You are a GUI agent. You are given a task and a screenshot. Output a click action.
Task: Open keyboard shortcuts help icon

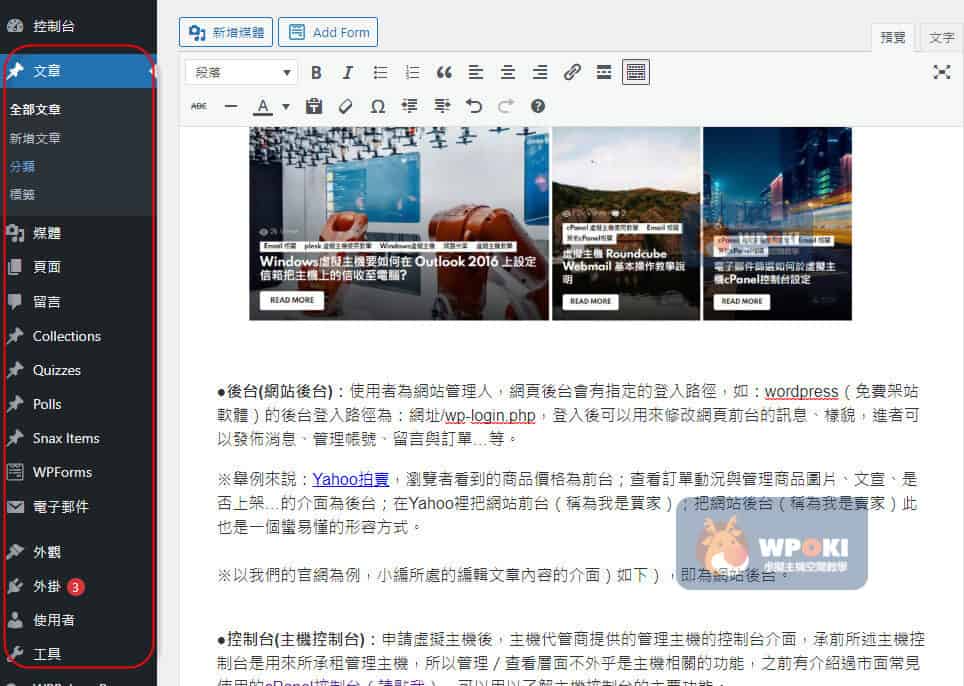pyautogui.click(x=538, y=106)
